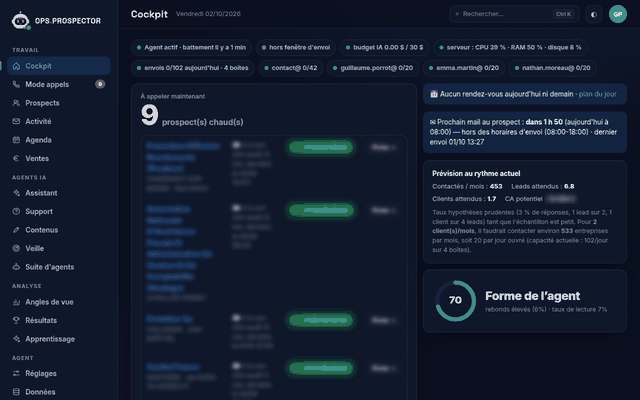Click the Agenda calendar icon
The width and height of the screenshot is (640, 400).
16,140
